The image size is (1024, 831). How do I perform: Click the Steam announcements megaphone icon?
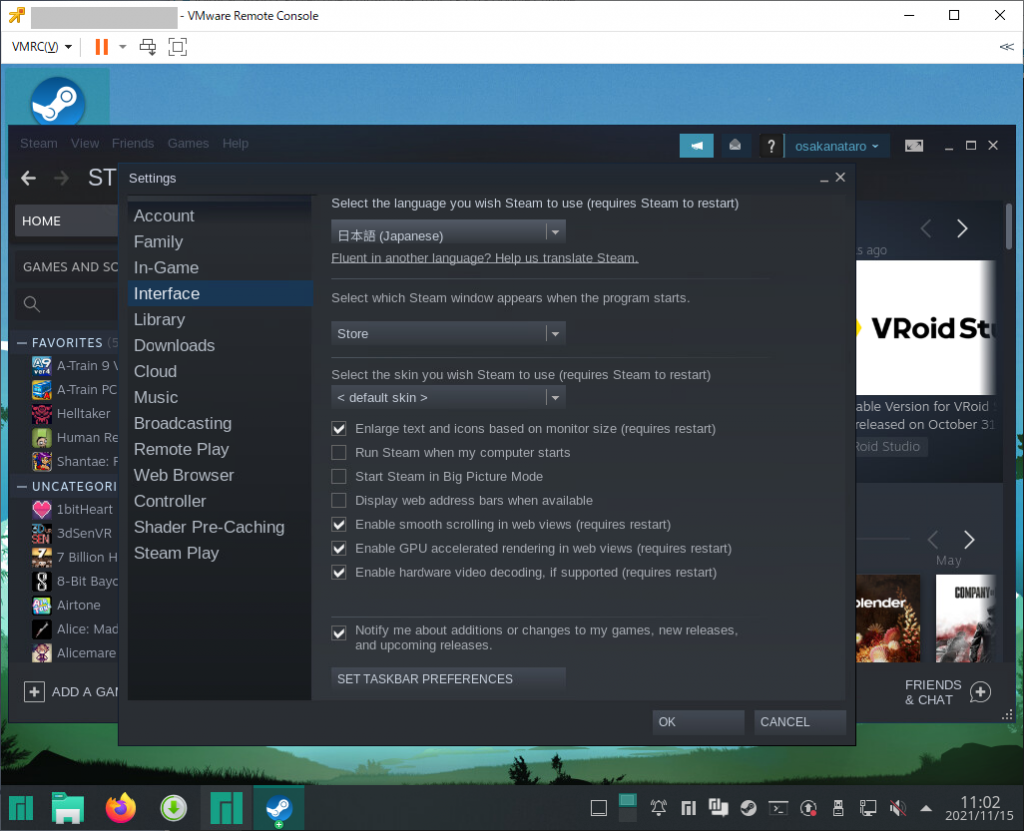[696, 146]
